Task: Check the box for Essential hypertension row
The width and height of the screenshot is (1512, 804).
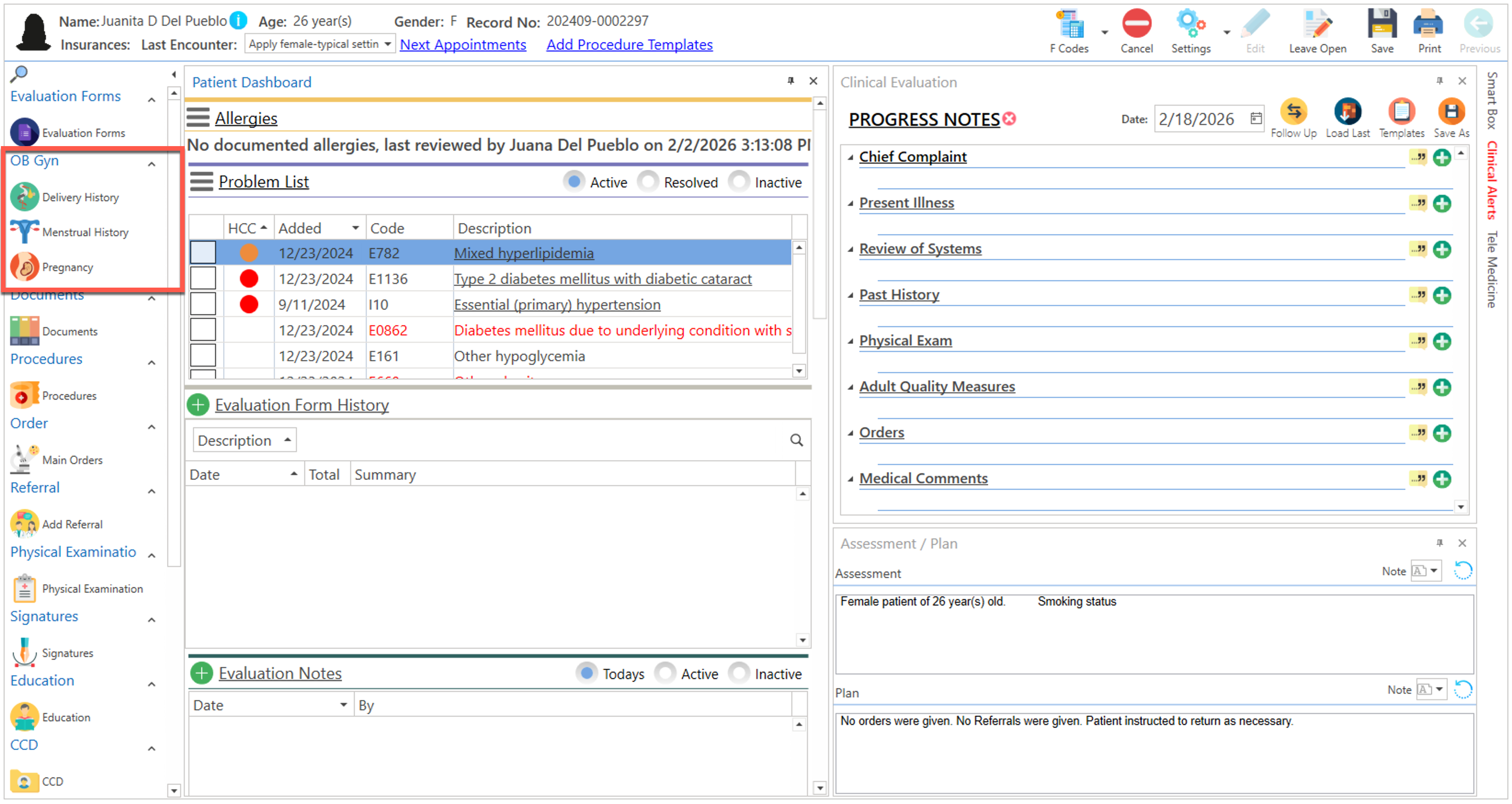Action: [203, 305]
